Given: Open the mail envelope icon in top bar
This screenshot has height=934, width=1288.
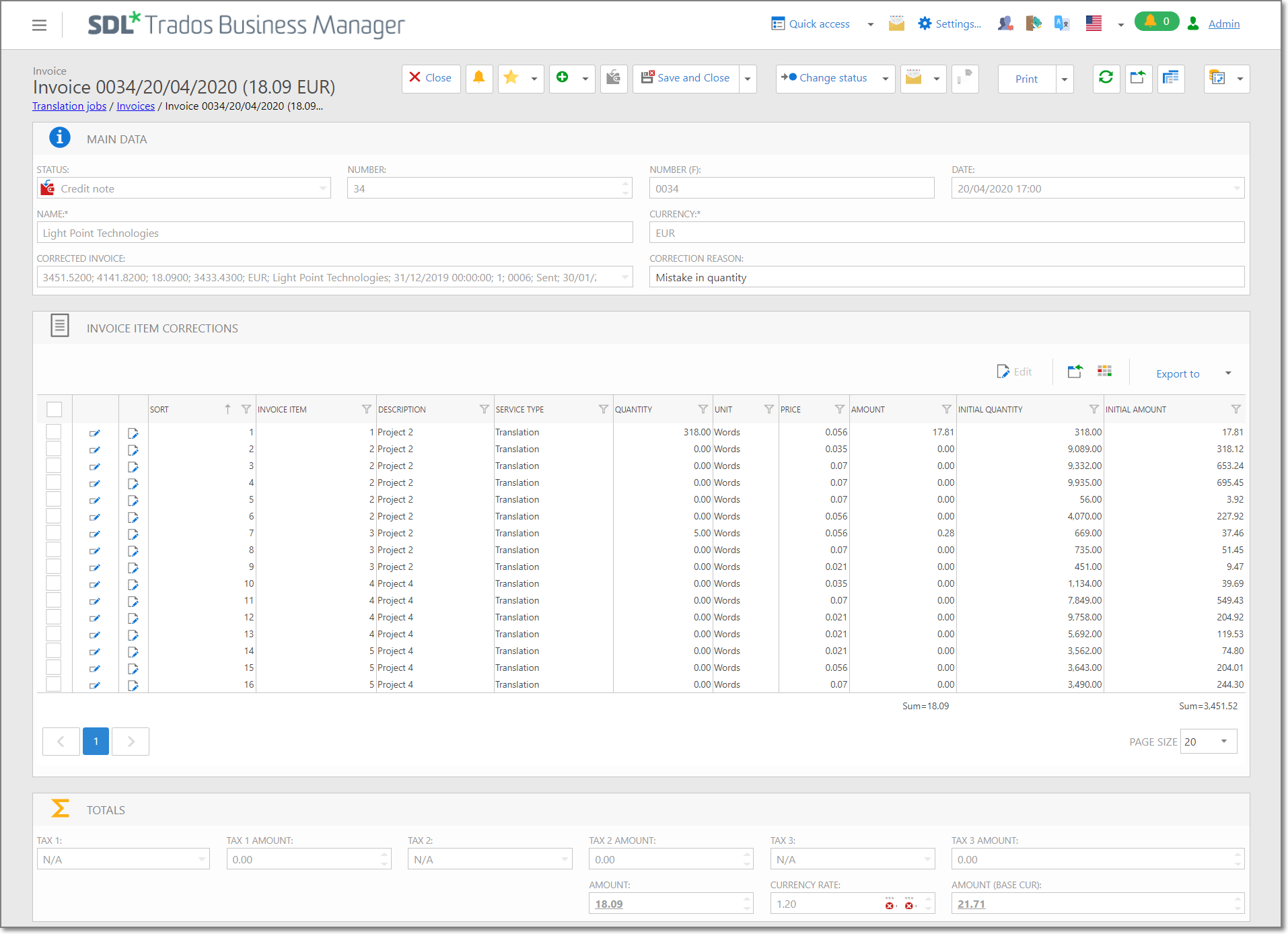Looking at the screenshot, I should (896, 24).
